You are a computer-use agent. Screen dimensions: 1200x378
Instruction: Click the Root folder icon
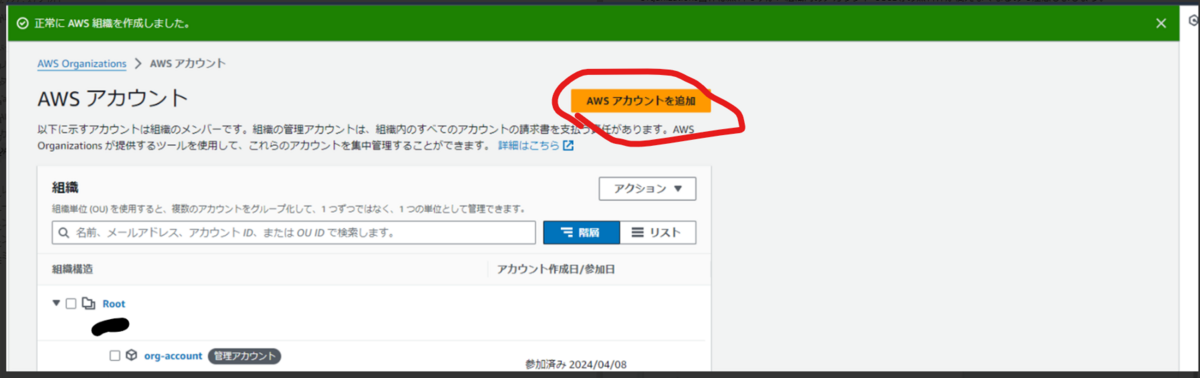88,303
